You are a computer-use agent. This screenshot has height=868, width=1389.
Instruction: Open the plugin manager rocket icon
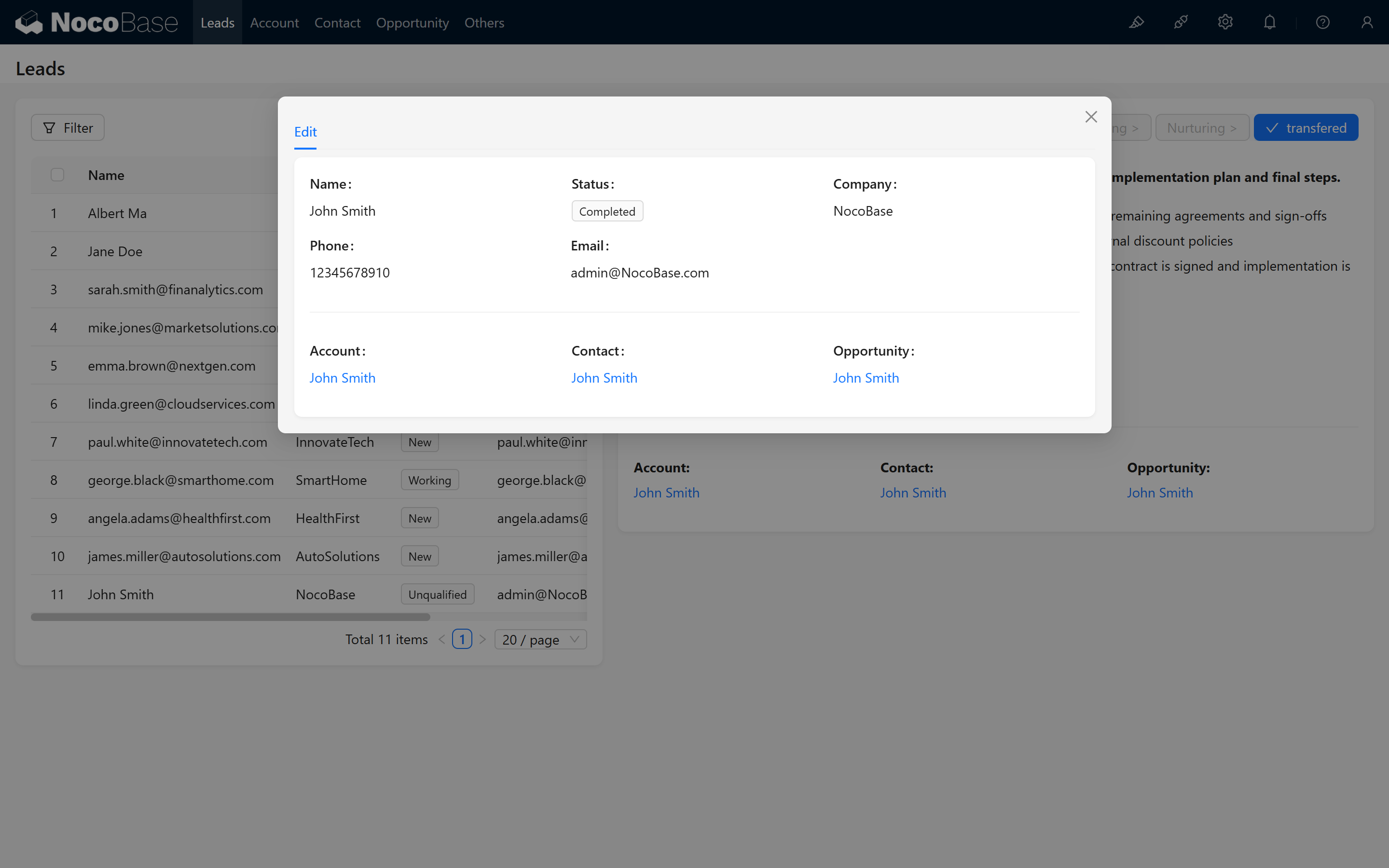point(1181,22)
